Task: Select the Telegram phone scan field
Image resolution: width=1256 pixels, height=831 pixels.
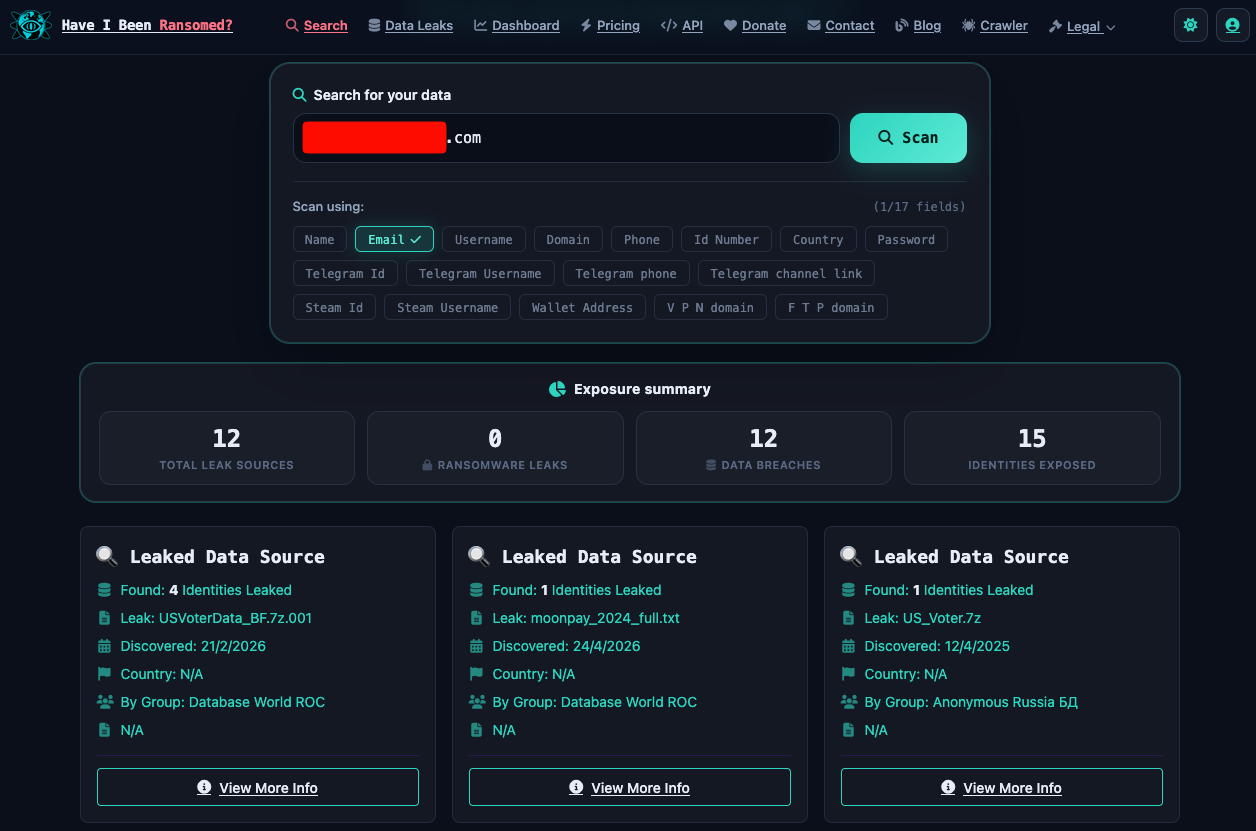Action: (x=626, y=273)
